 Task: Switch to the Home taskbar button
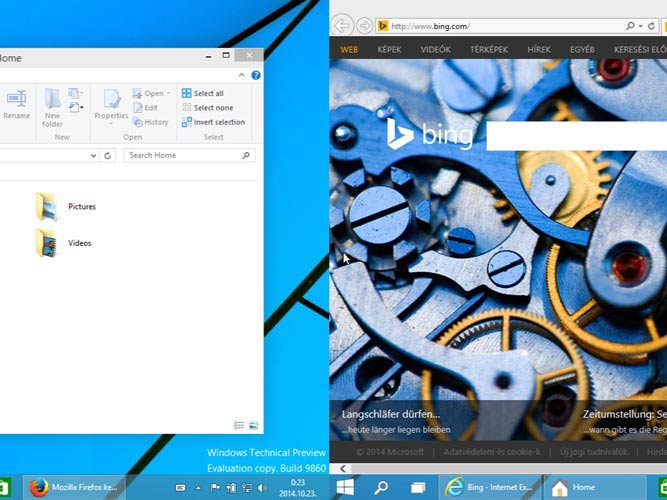pos(595,487)
